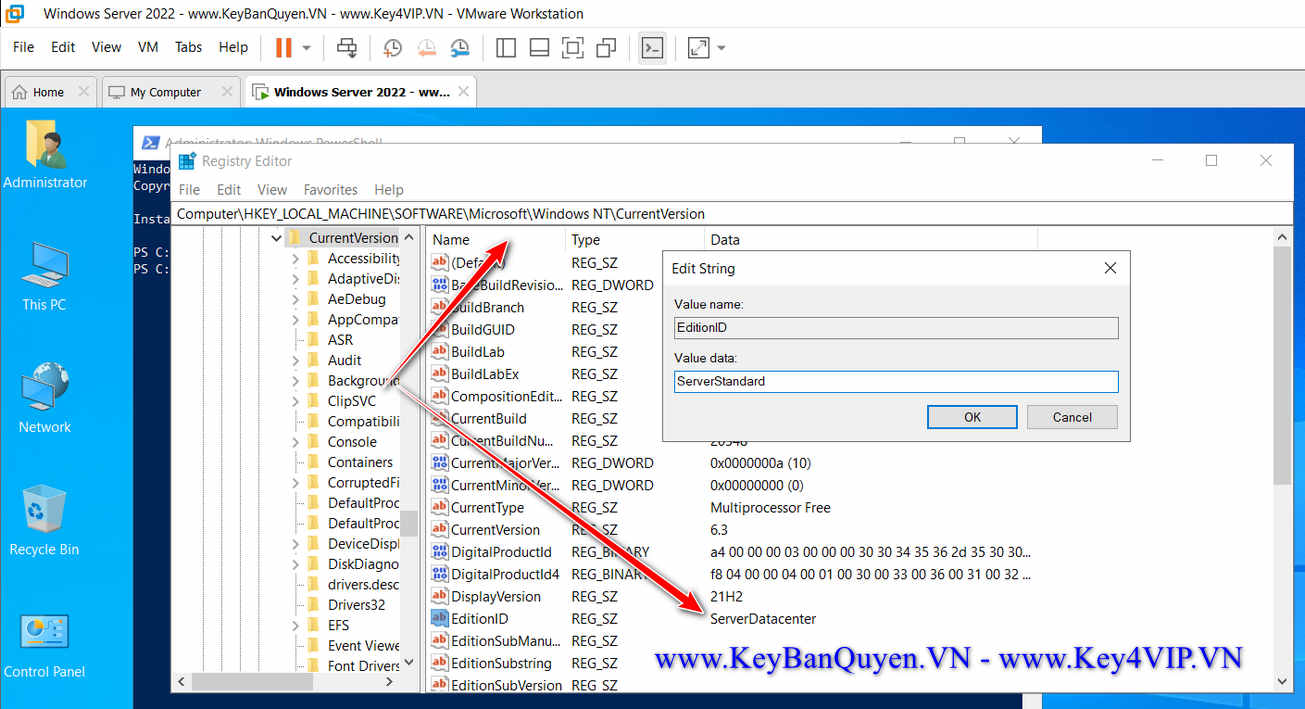Select the DigitalProductId binary value icon
The height and width of the screenshot is (709, 1305).
439,552
